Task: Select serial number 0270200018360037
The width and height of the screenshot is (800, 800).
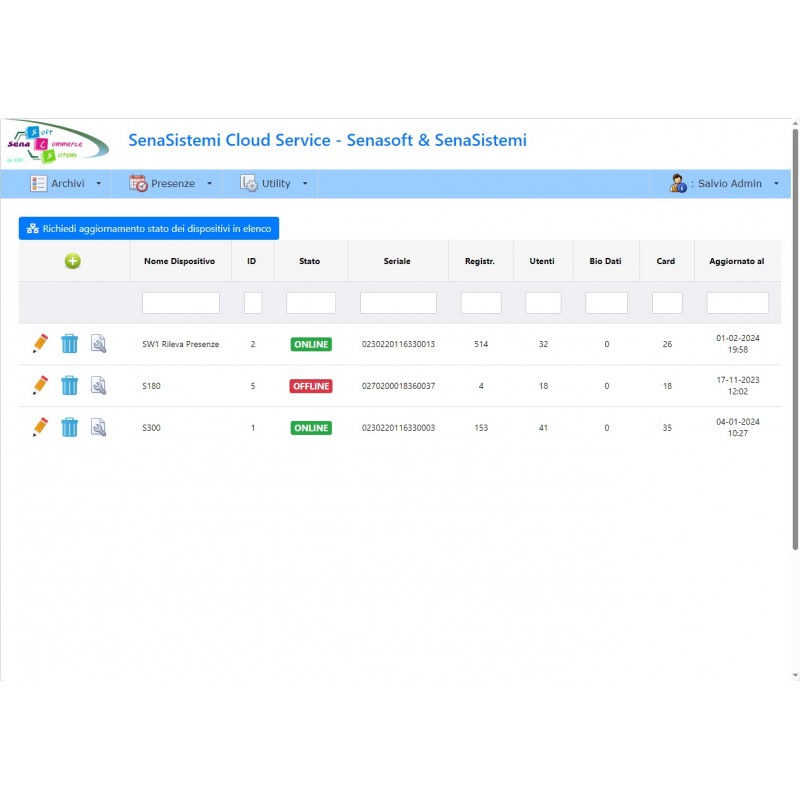Action: pos(398,386)
